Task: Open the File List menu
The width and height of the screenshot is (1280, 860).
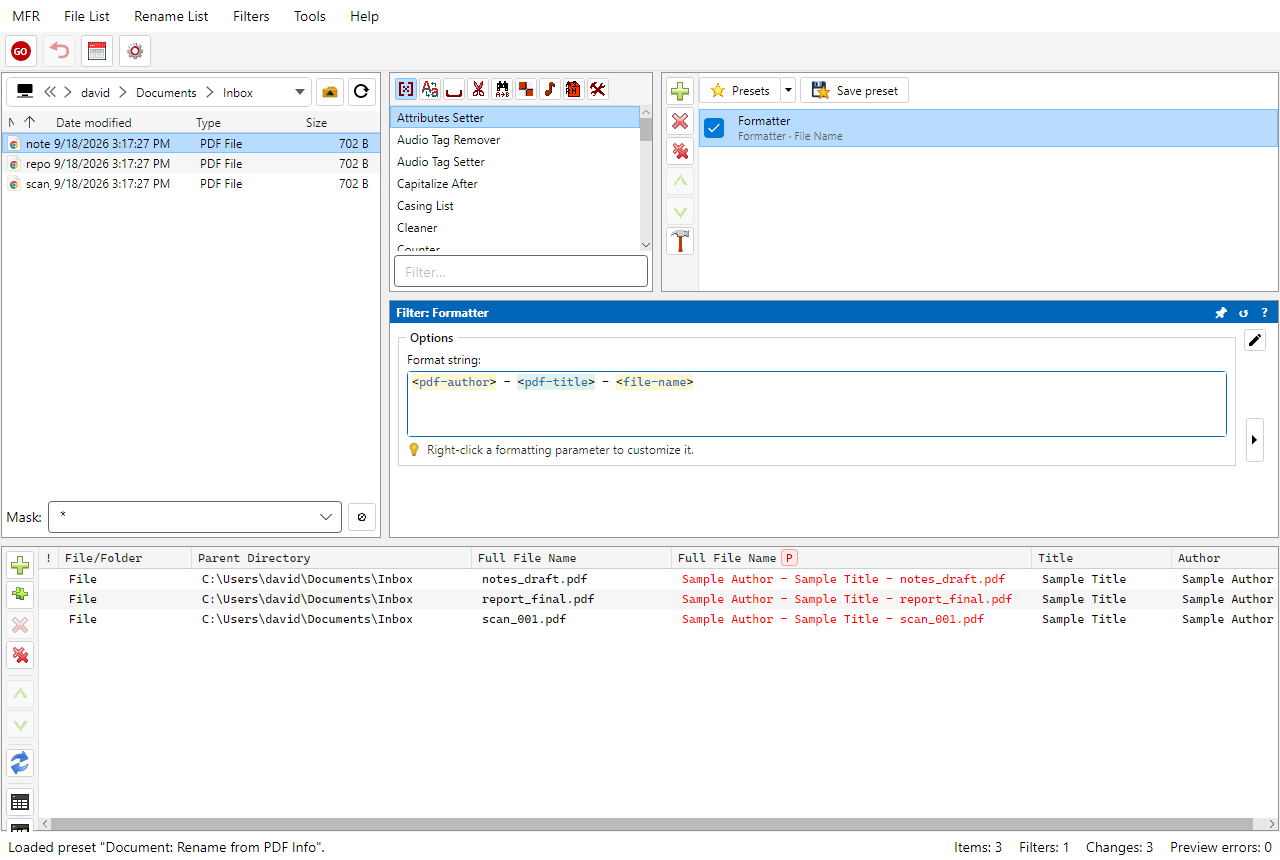Action: tap(87, 16)
